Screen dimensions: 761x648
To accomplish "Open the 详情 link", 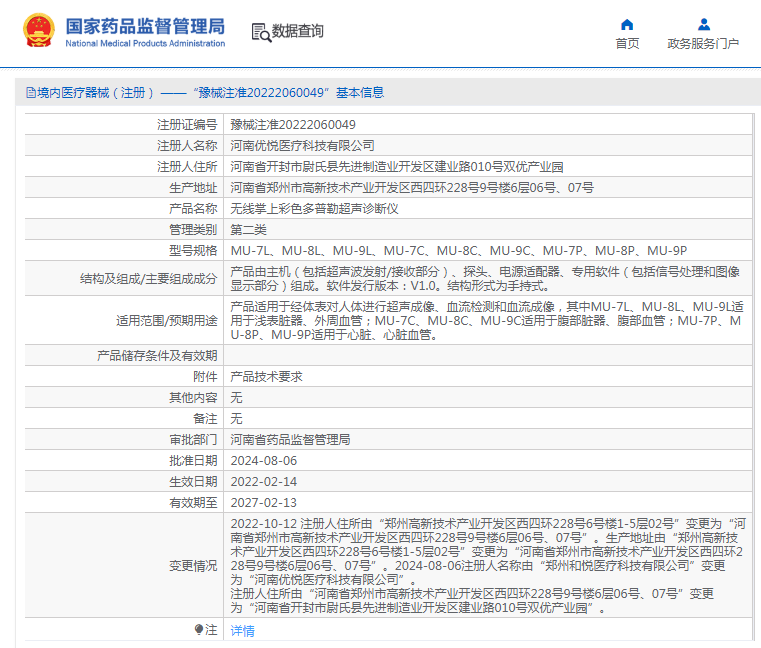I will tap(243, 631).
